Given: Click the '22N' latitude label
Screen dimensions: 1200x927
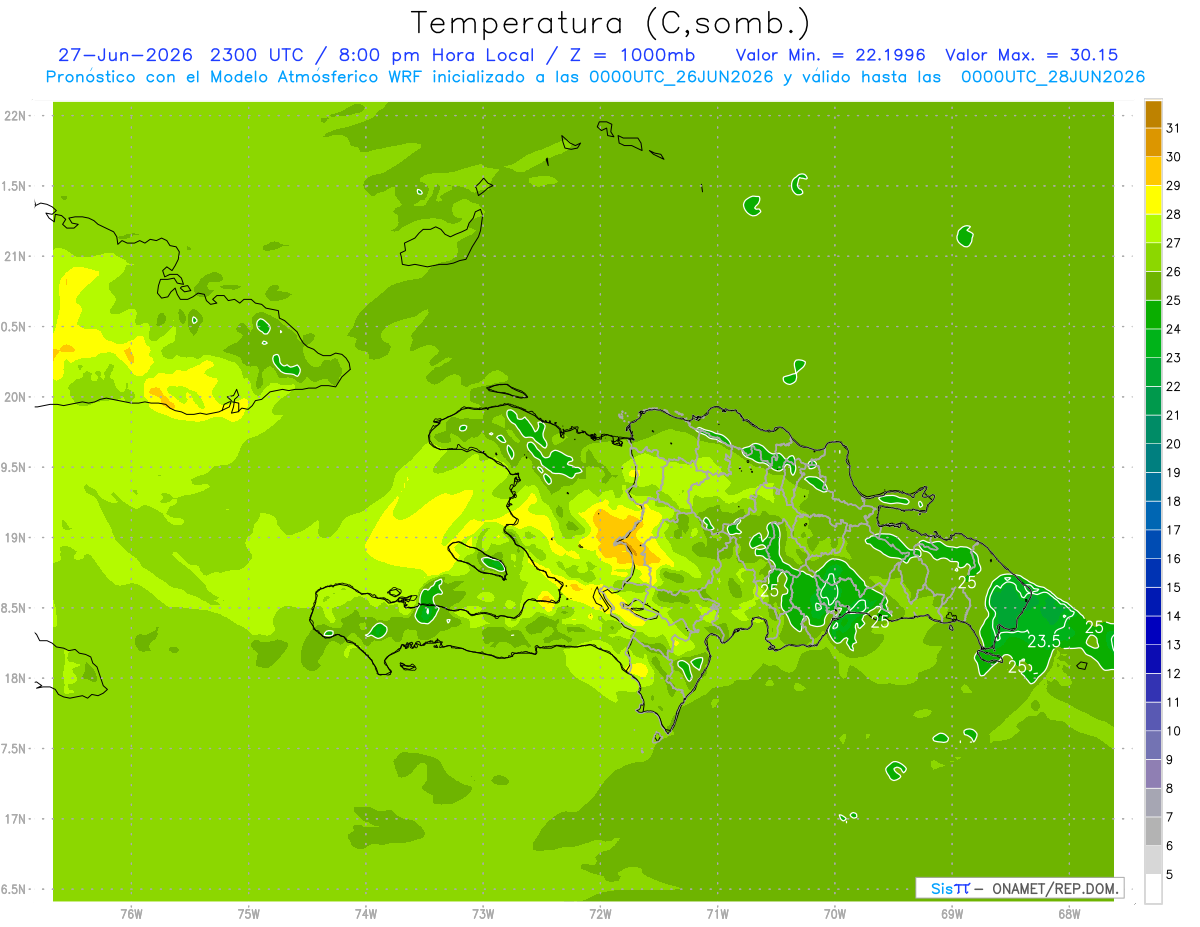Looking at the screenshot, I should (x=16, y=116).
